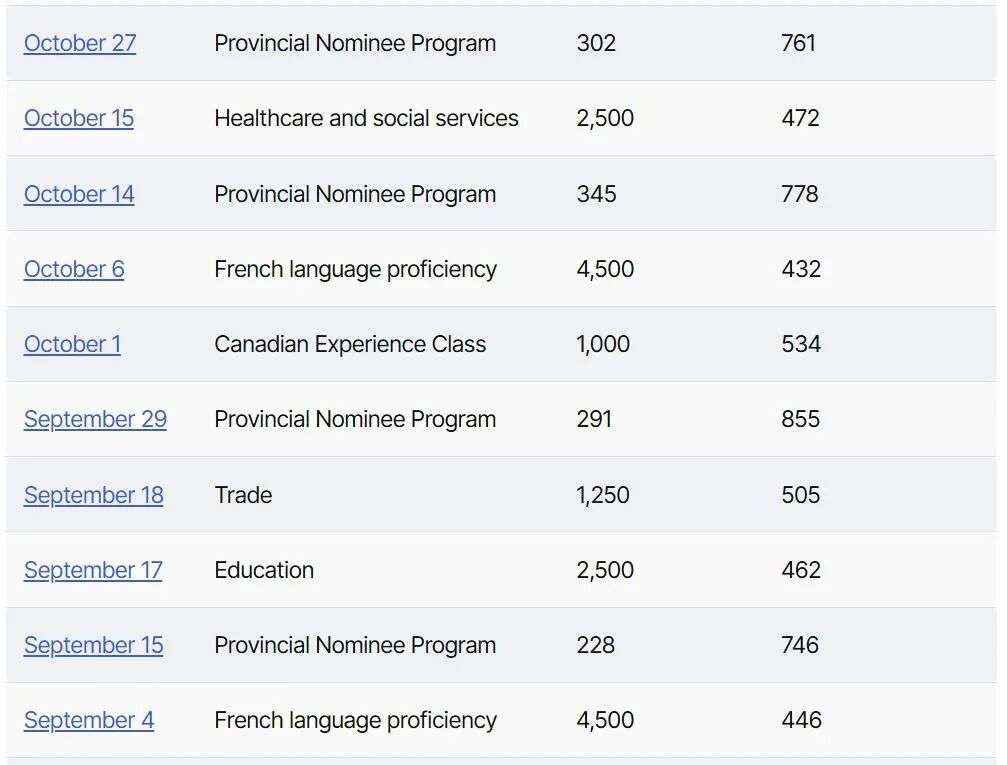Click the 534 score value
This screenshot has height=765, width=1007.
tap(801, 344)
